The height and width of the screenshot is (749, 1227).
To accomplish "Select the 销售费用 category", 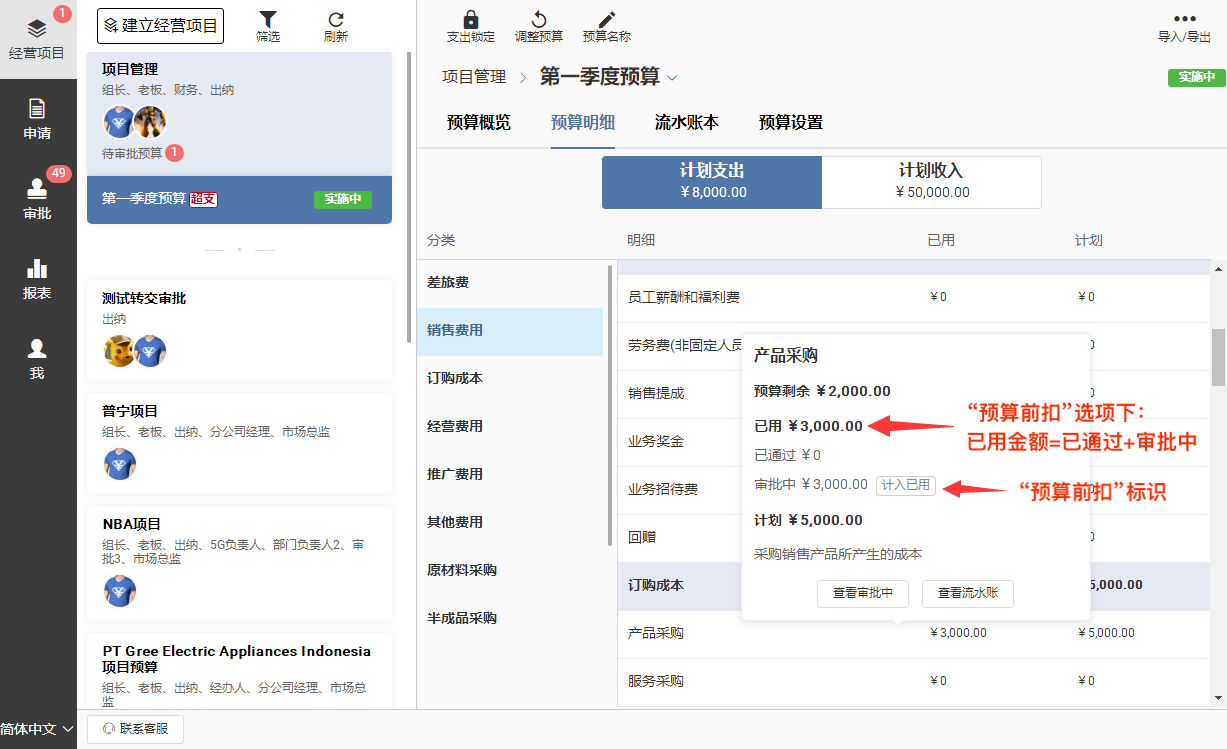I will coord(510,331).
